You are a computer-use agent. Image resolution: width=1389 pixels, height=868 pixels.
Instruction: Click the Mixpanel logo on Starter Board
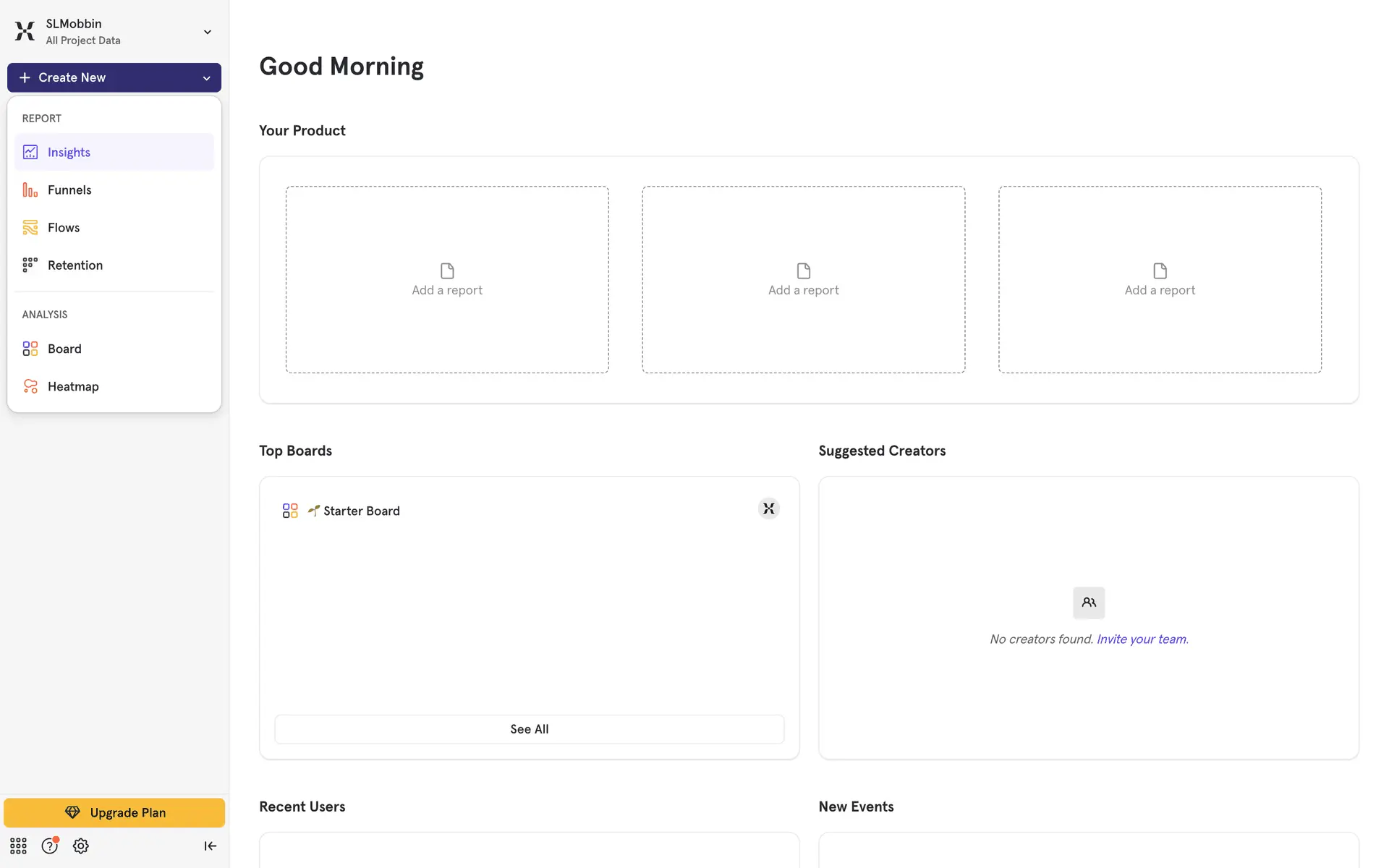[768, 509]
